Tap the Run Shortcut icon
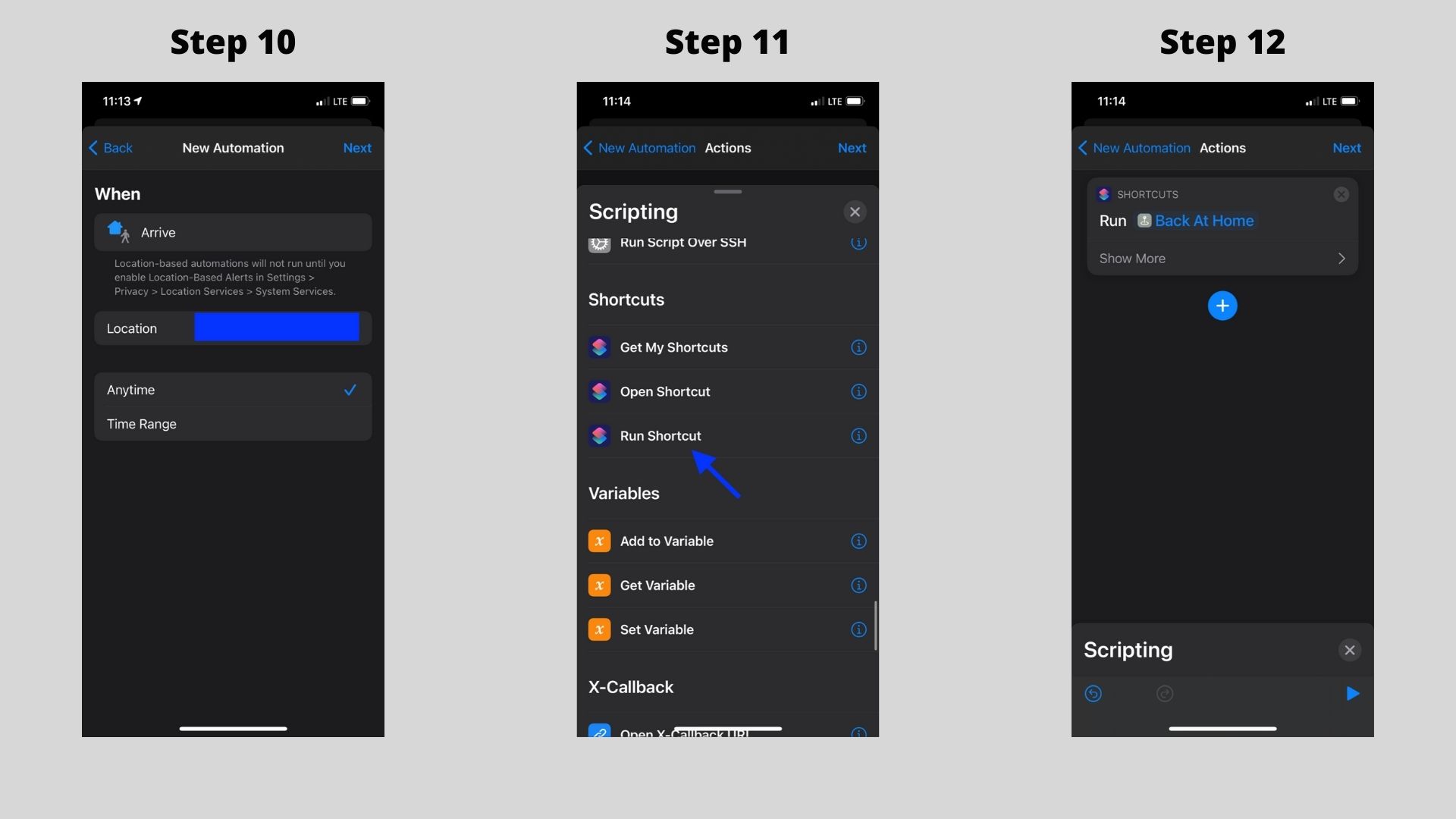This screenshot has height=819, width=1456. pos(599,436)
